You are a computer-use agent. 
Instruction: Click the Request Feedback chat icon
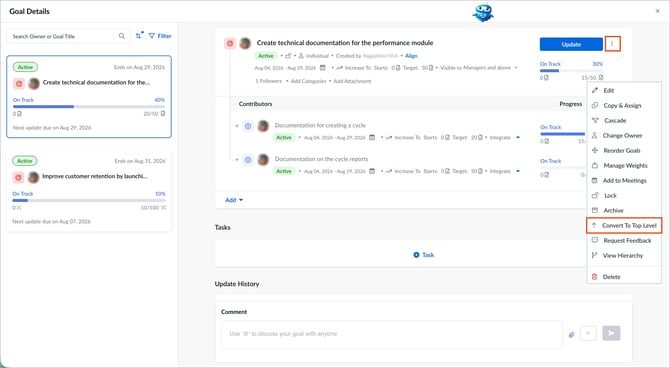pyautogui.click(x=595, y=240)
